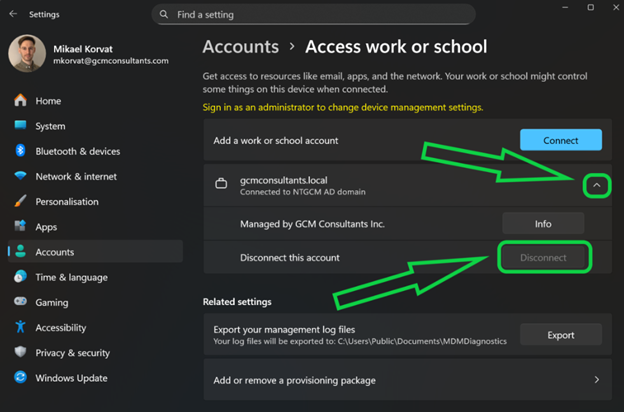Open Bluetooth & devices settings
The height and width of the screenshot is (412, 624).
[x=95, y=151]
